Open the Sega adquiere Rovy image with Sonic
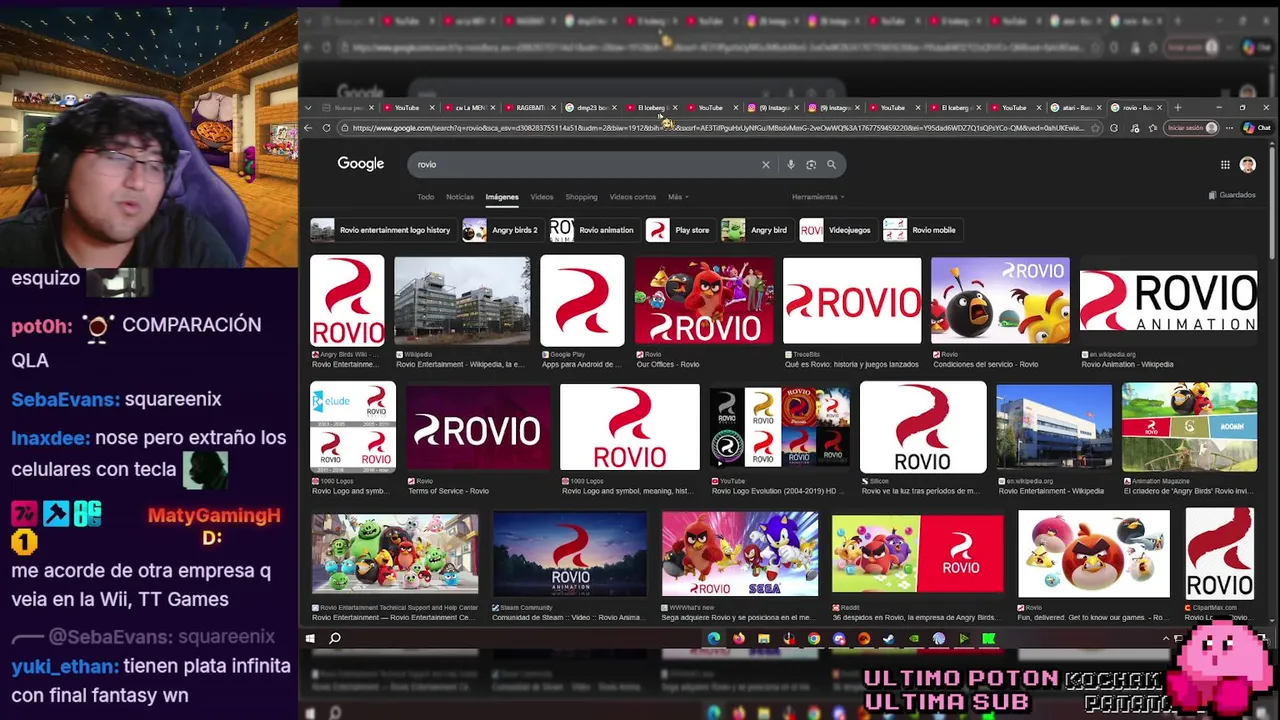 740,553
